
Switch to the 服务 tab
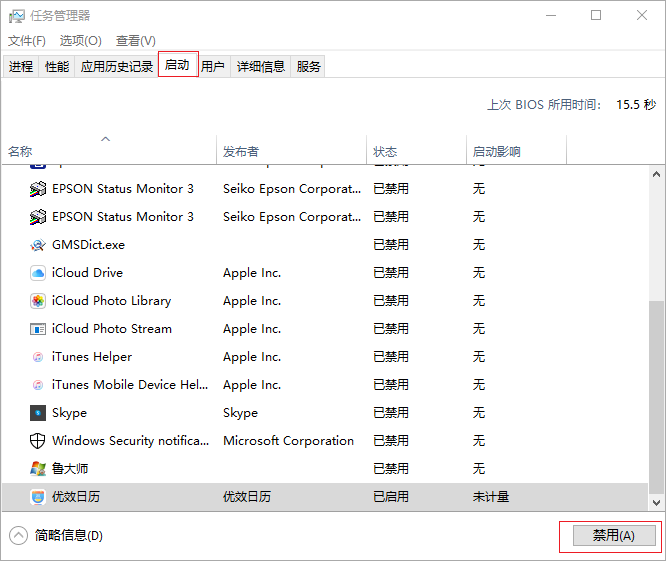click(308, 66)
